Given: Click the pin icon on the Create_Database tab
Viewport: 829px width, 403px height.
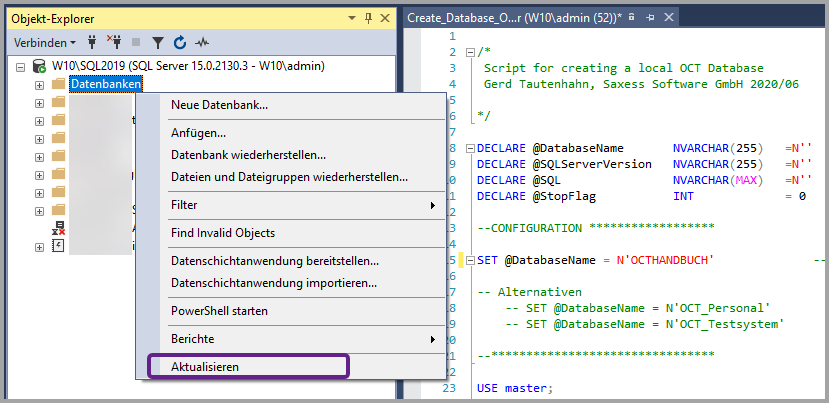Looking at the screenshot, I should pos(648,18).
